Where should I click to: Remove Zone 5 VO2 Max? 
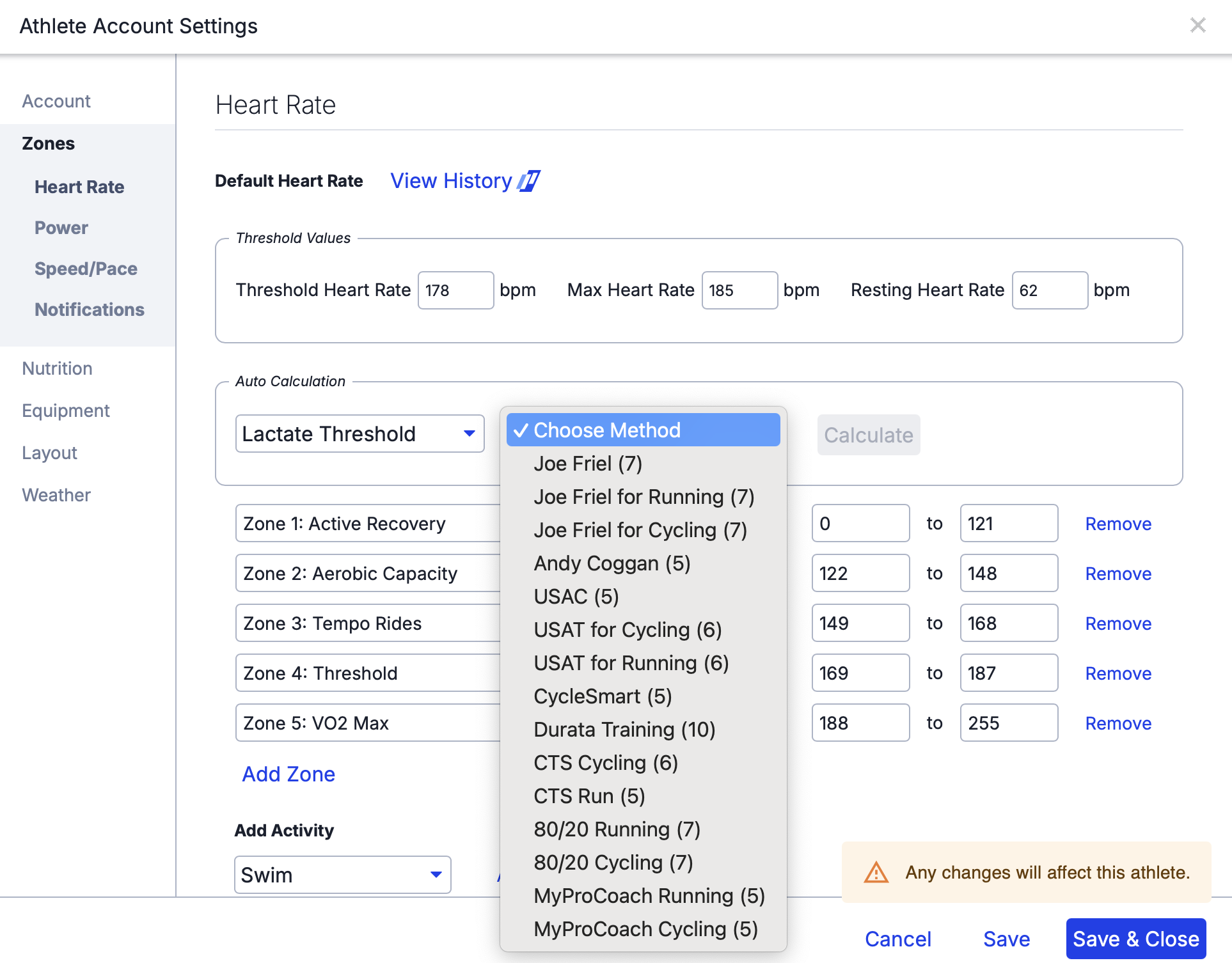(x=1118, y=723)
